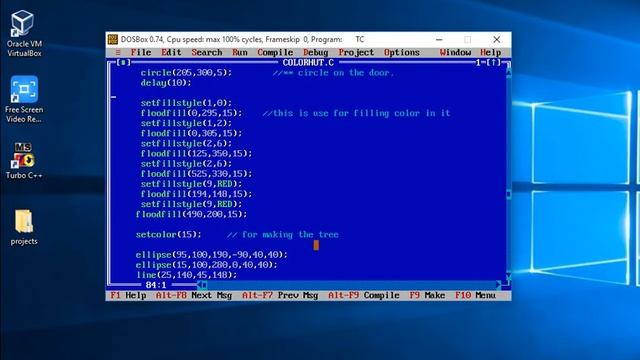Click the editor window close box [■]
Viewport: 640px width, 360px height.
point(124,62)
